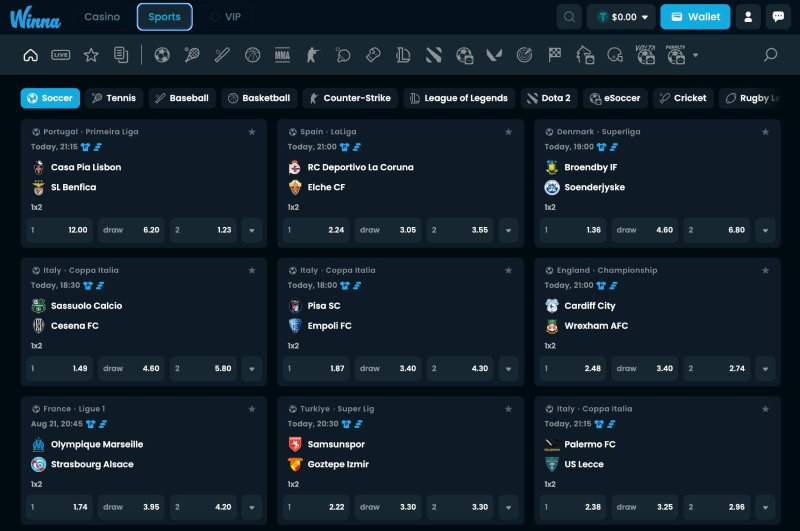Expand more markets for Deportivo vs Elche

coord(508,230)
